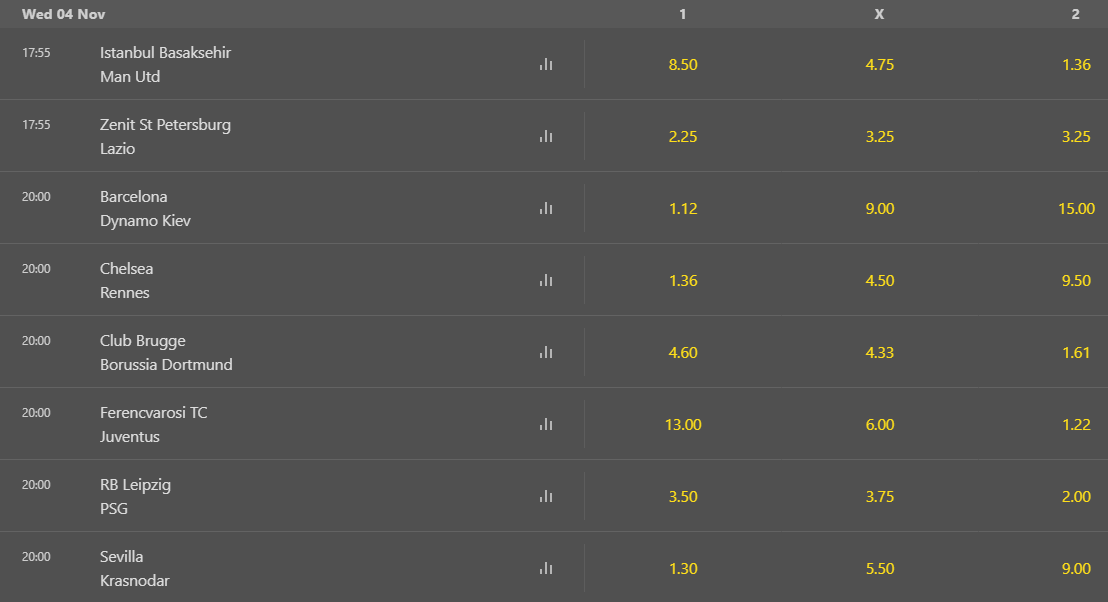Viewport: 1108px width, 602px height.
Task: Click the Wed 04 Nov date header
Action: coord(64,14)
